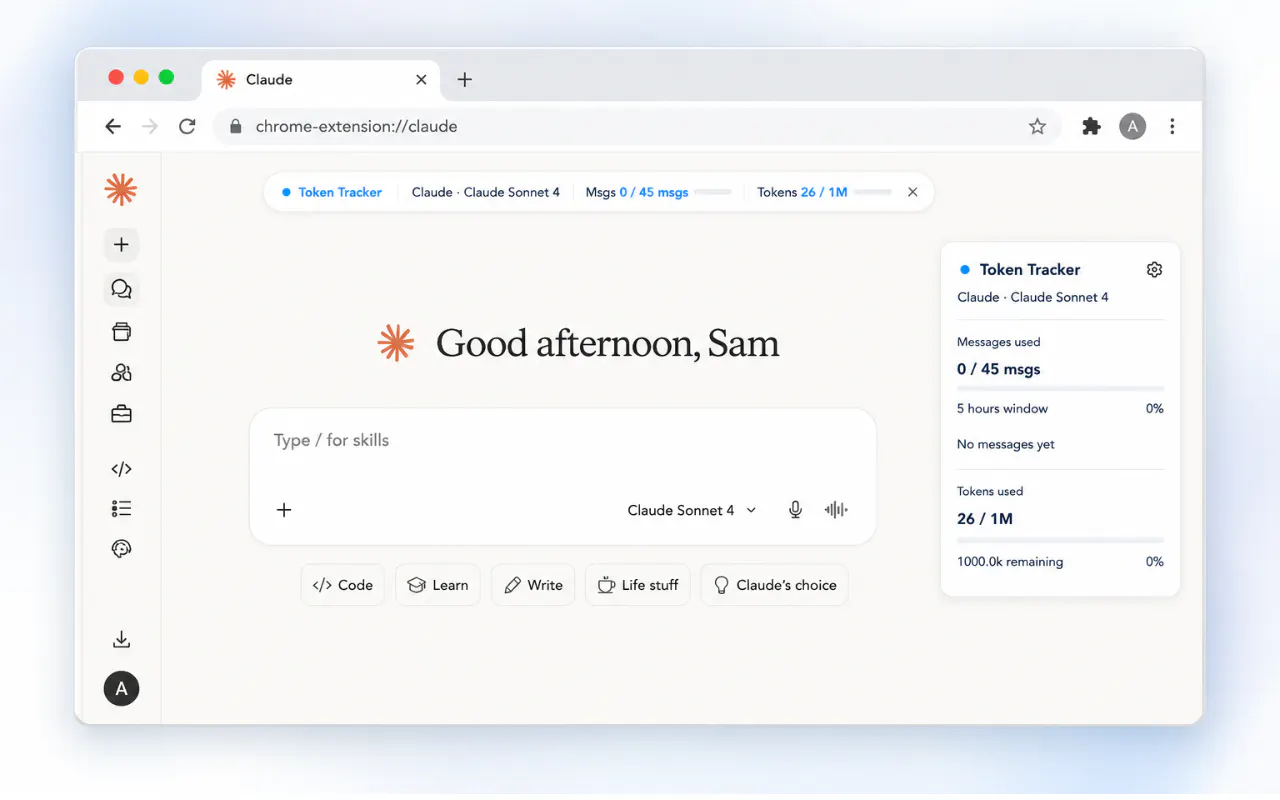Viewport: 1280px width, 800px height.
Task: Click 'Tokens 26 / 1M' in top bar
Action: (802, 192)
